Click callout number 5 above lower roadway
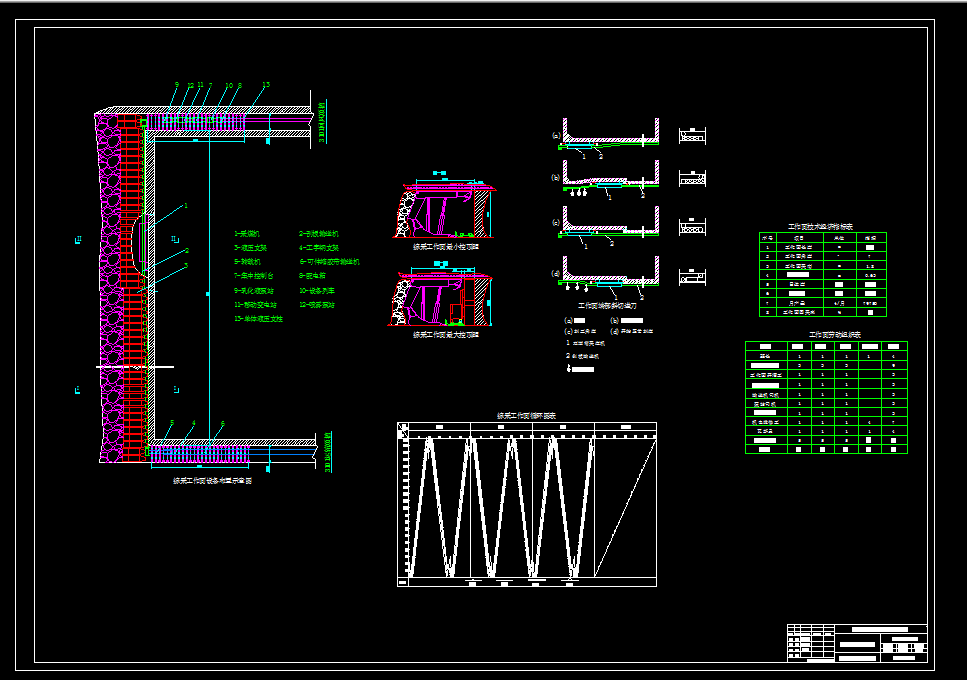Viewport: 967px width, 680px height. coord(172,423)
